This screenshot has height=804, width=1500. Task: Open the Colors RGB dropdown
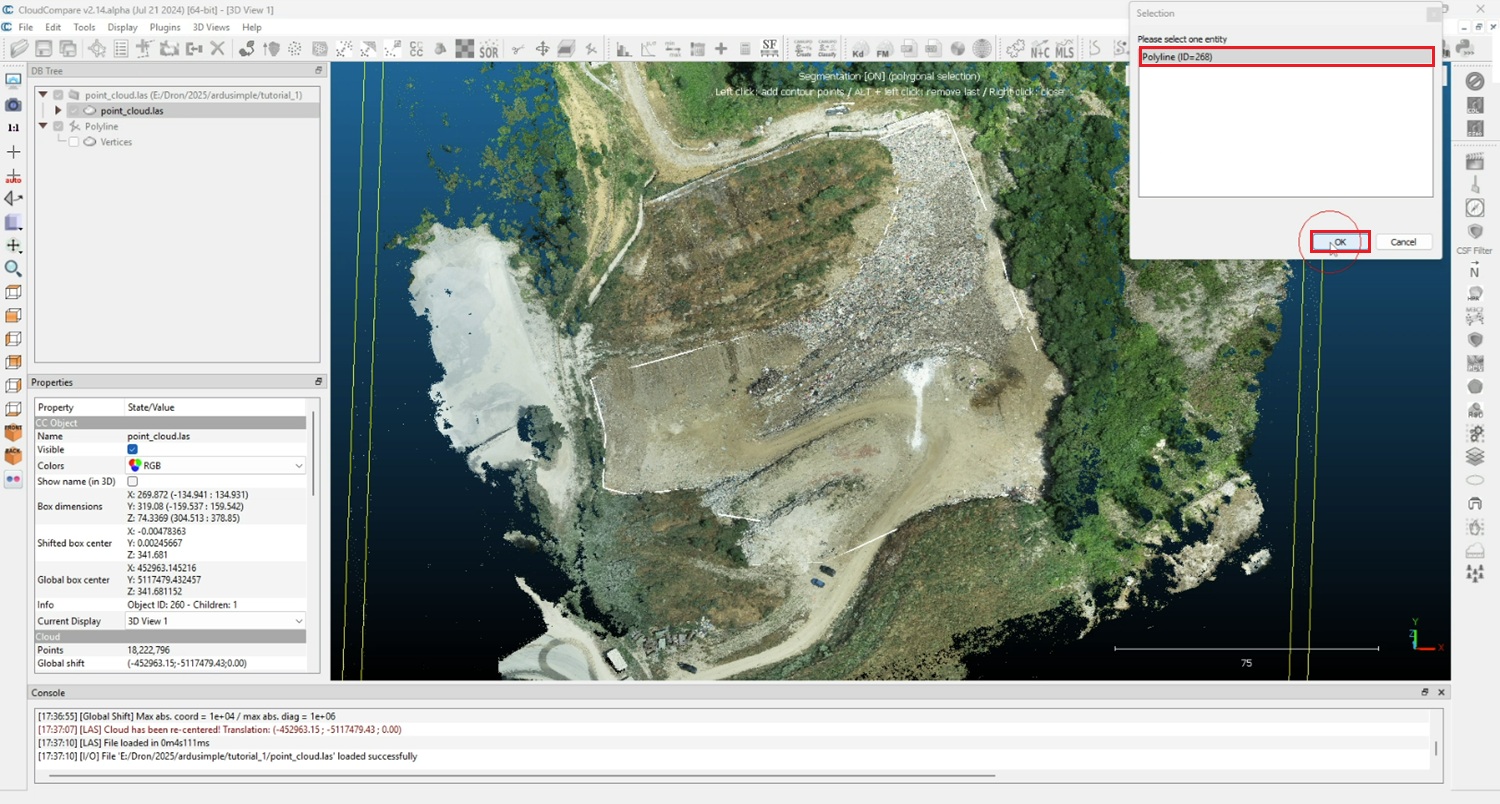point(215,466)
